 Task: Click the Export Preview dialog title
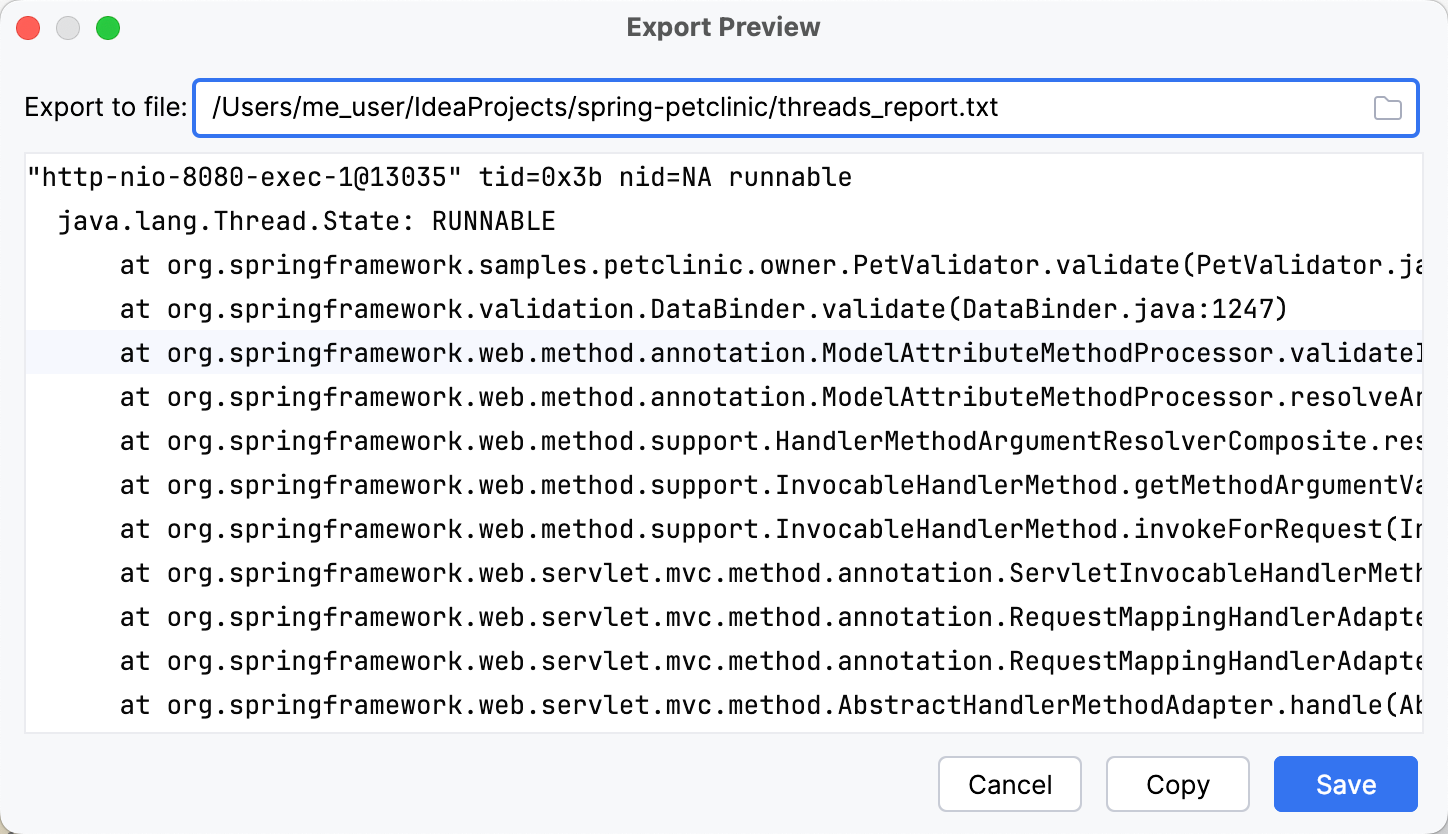tap(723, 27)
